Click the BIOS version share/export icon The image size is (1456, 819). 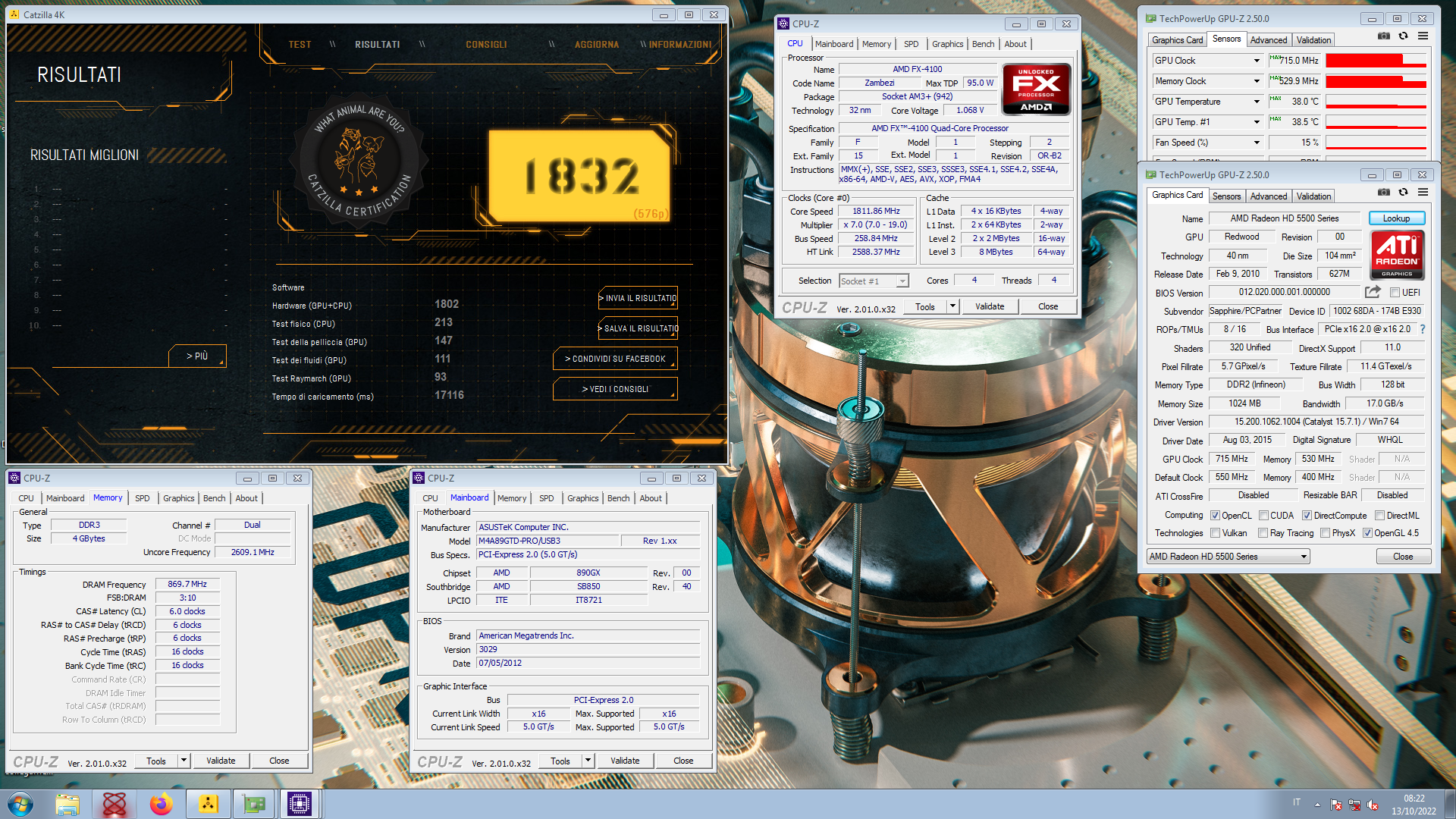point(1373,292)
